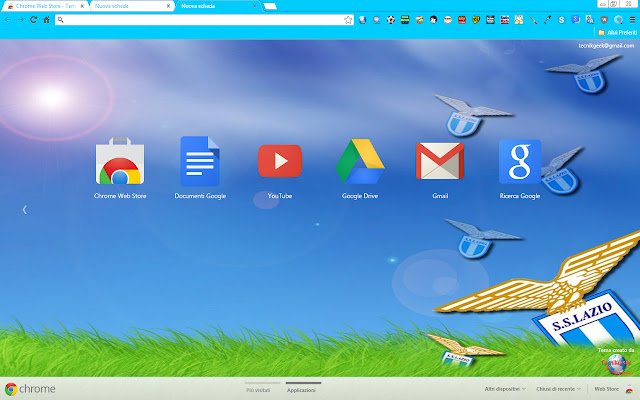This screenshot has height=400, width=640.
Task: Click the yellow puzzle extension icon
Action: coord(519,20)
